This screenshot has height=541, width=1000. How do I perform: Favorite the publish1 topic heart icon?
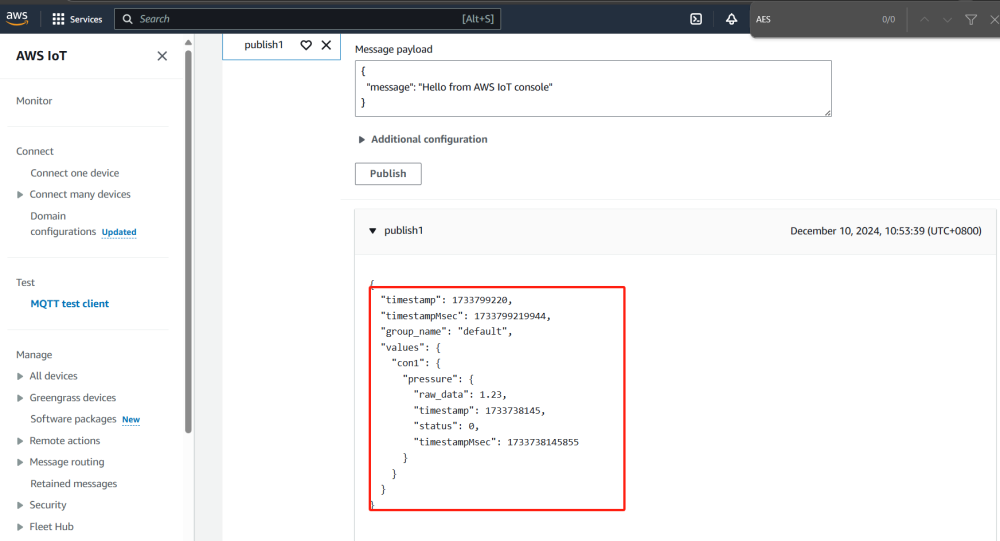coord(306,45)
